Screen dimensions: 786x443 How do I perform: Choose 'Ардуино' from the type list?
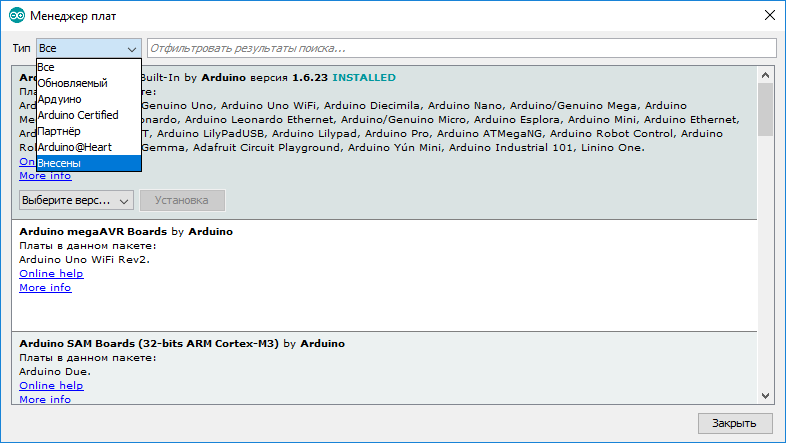click(89, 99)
